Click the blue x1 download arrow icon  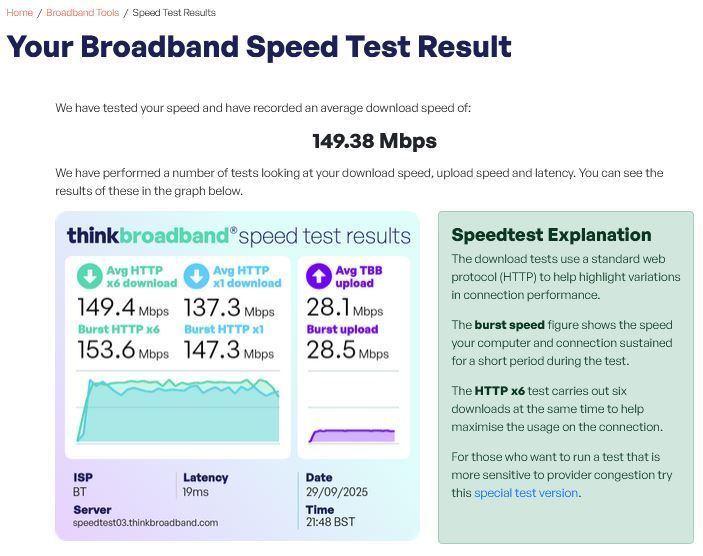tap(196, 276)
